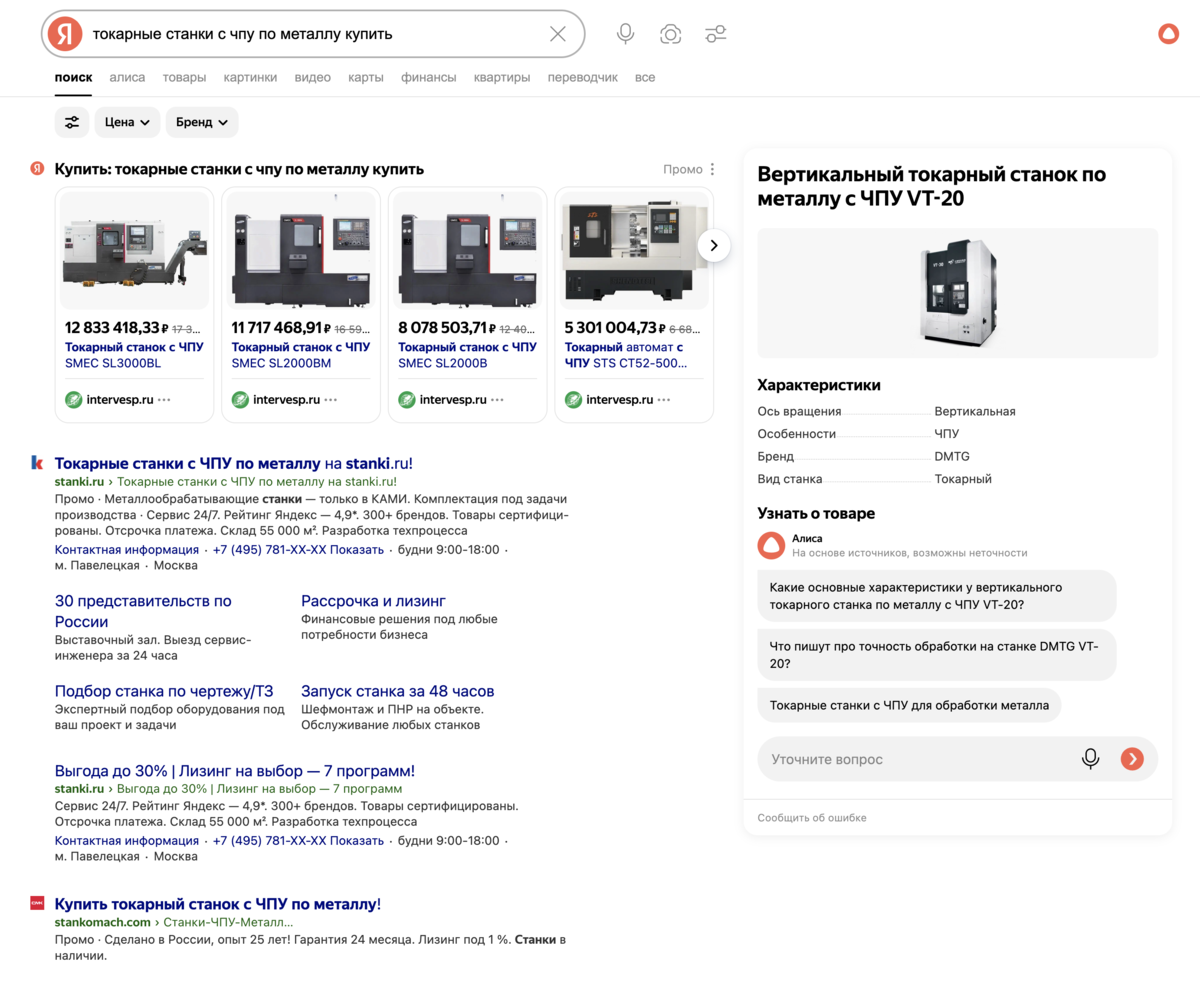Open Купить токарный станок stankomach result
Viewport: 1200px width, 994px height.
coord(218,904)
